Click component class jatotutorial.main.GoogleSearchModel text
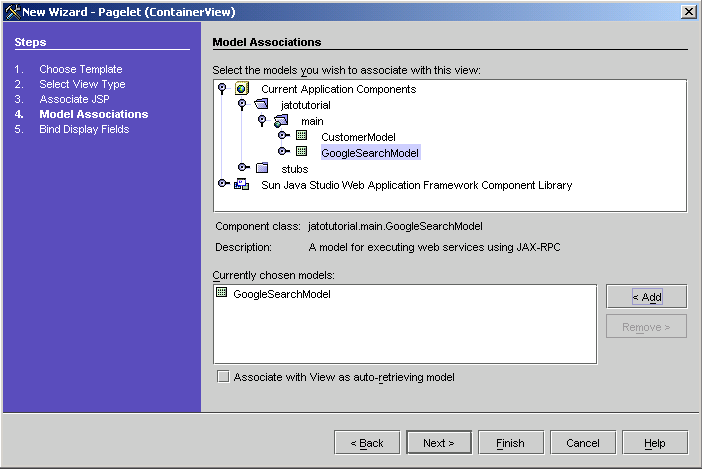The height and width of the screenshot is (469, 702). pyautogui.click(x=395, y=226)
